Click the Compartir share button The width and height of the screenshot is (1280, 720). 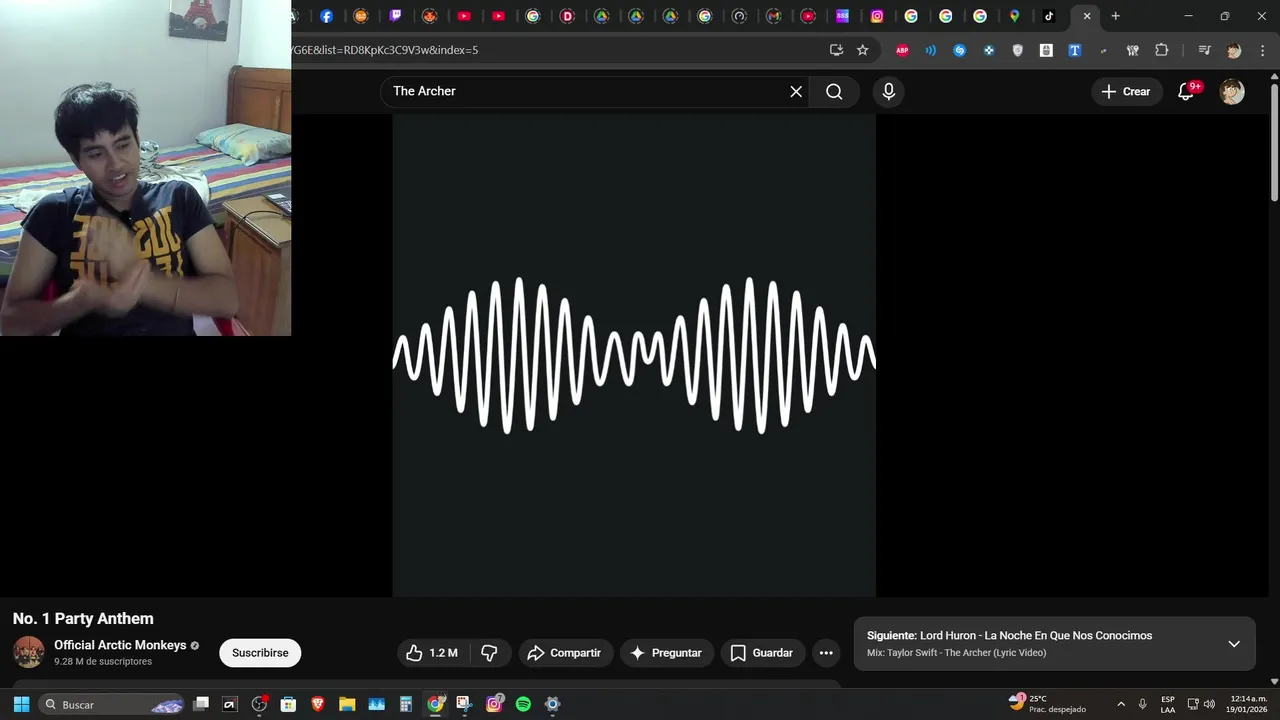(x=565, y=653)
